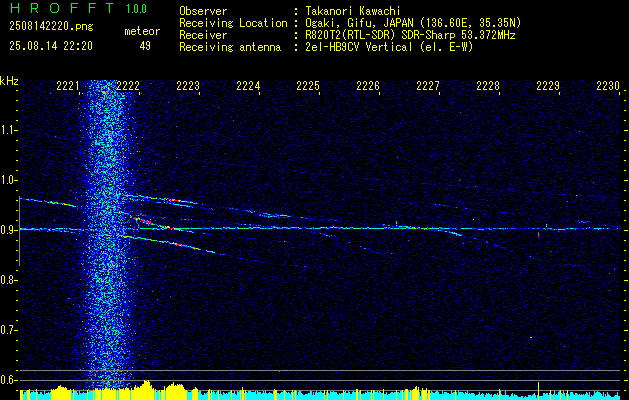Select observer name Takanori Kawachi
The width and height of the screenshot is (629, 400).
point(353,11)
